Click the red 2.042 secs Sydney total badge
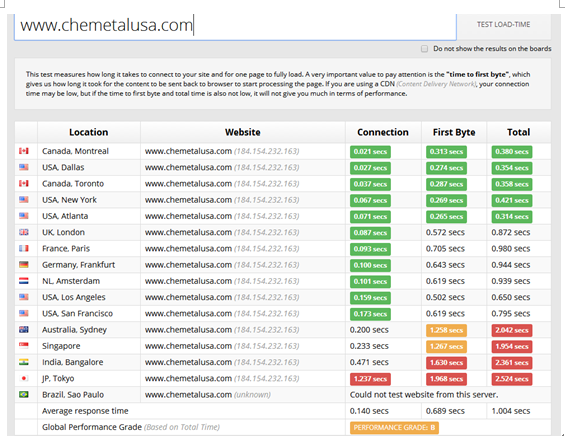565x436 pixels. click(x=512, y=330)
